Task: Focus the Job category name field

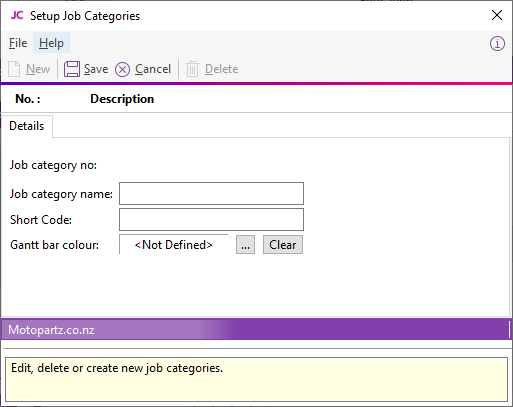Action: 211,193
